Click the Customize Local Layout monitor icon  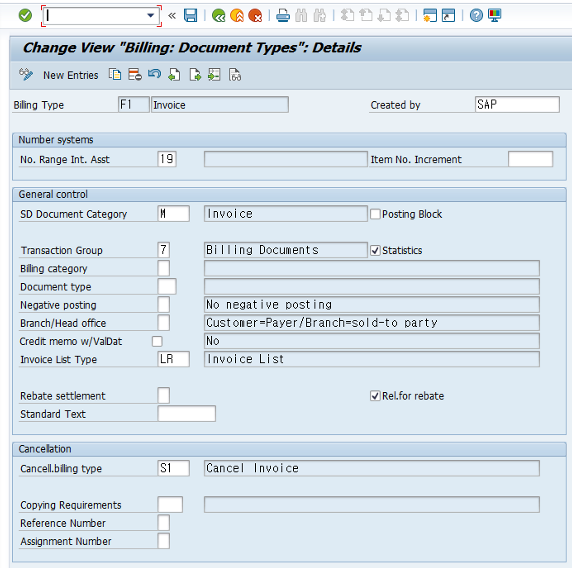[495, 16]
